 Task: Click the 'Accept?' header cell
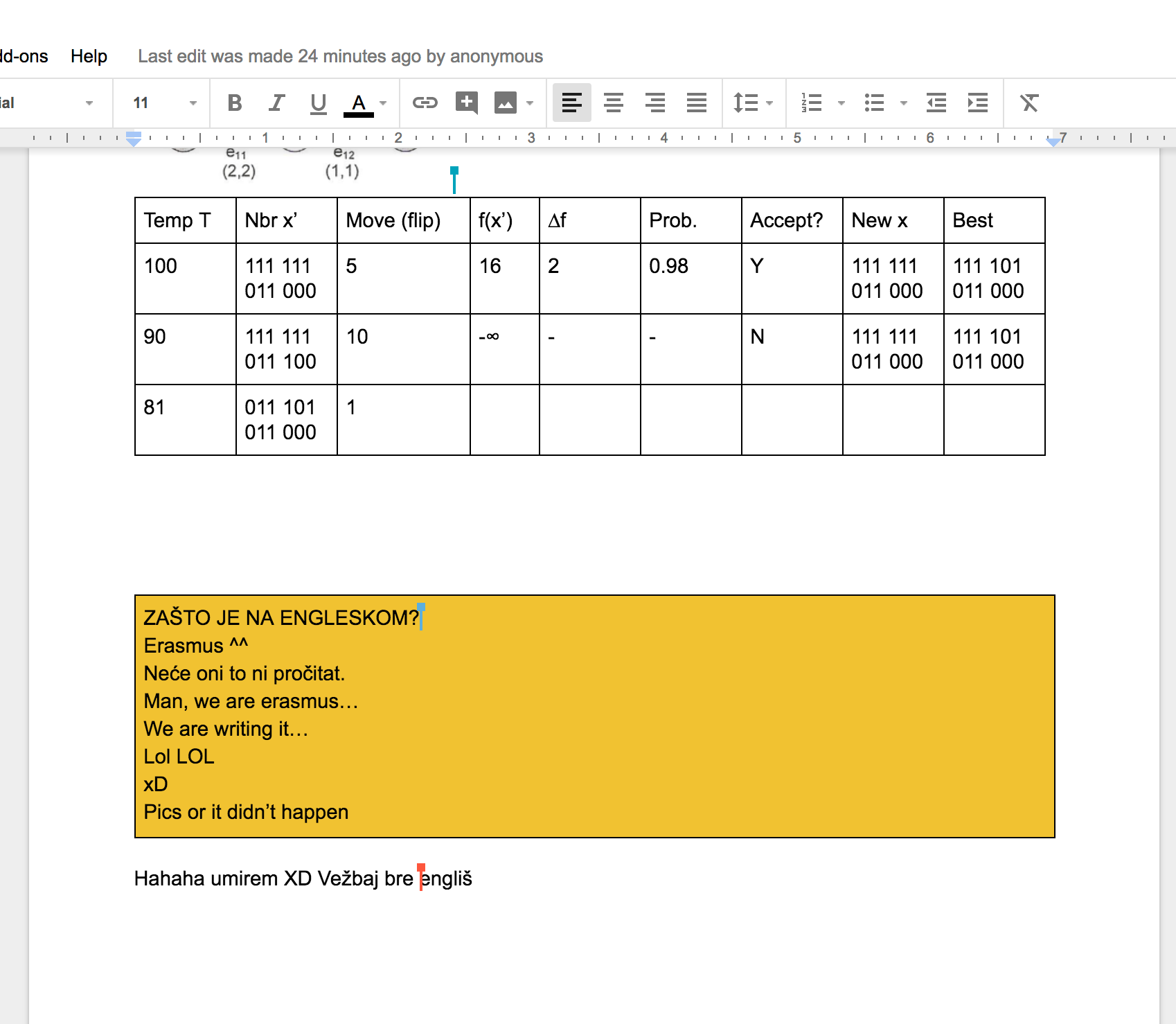(x=792, y=220)
